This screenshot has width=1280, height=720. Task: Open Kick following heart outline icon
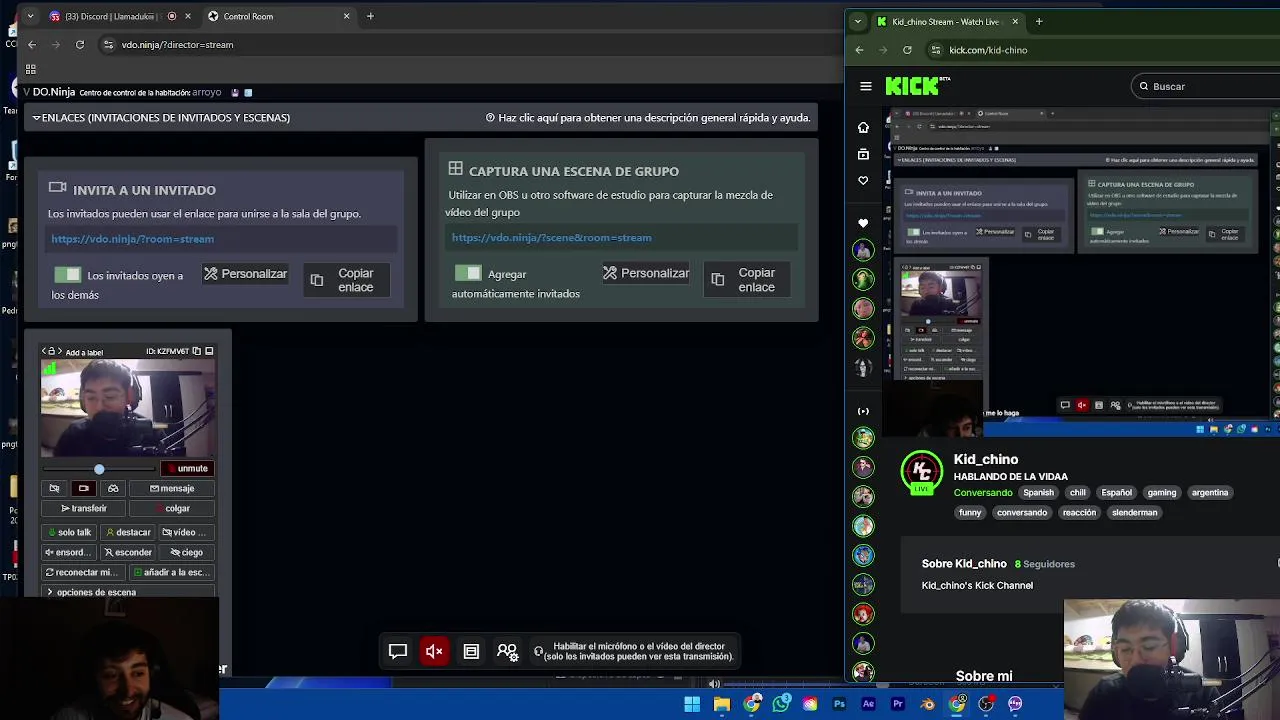pos(863,181)
